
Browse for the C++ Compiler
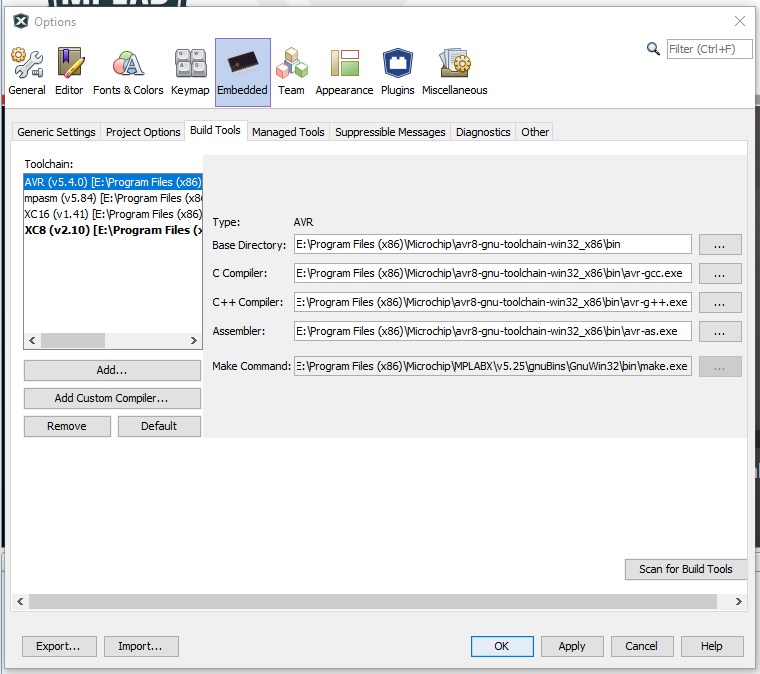tap(720, 303)
